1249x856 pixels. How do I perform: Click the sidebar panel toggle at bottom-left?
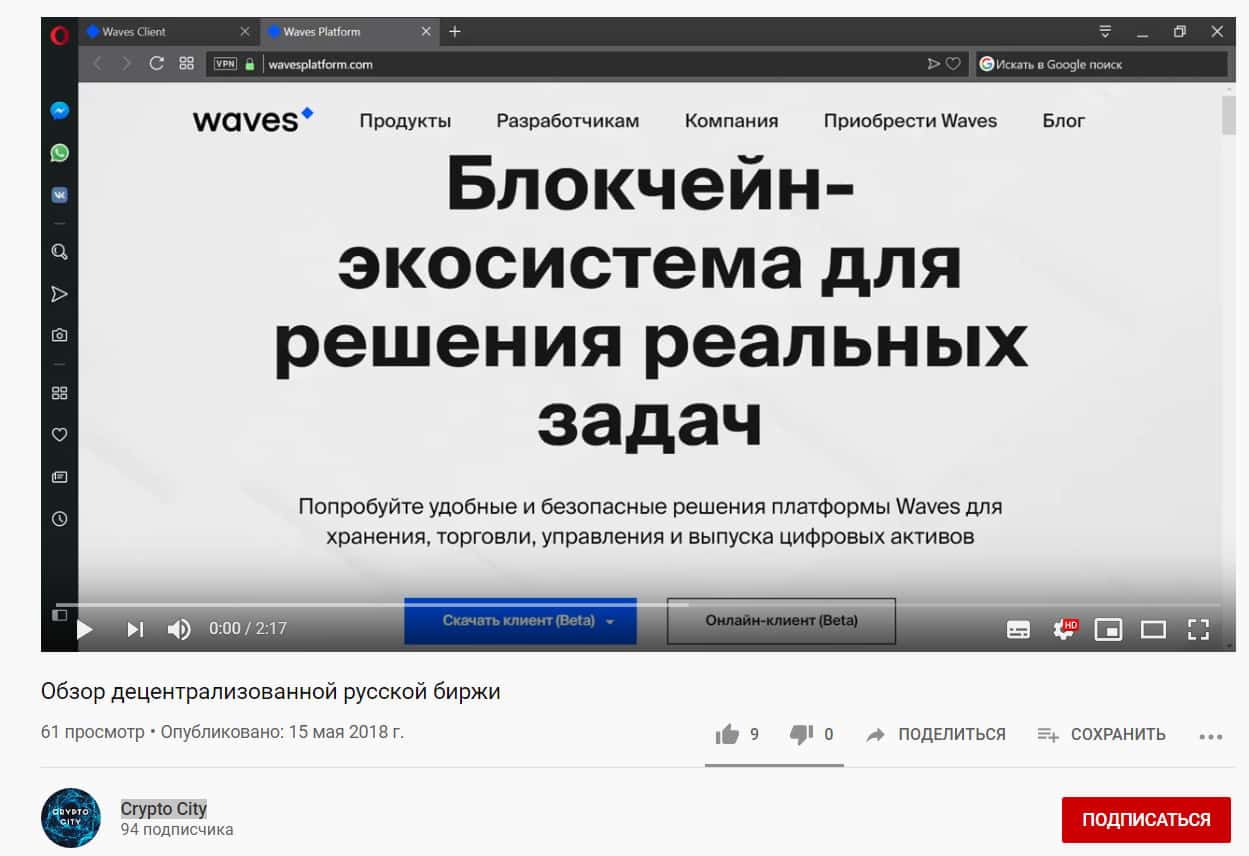60,613
